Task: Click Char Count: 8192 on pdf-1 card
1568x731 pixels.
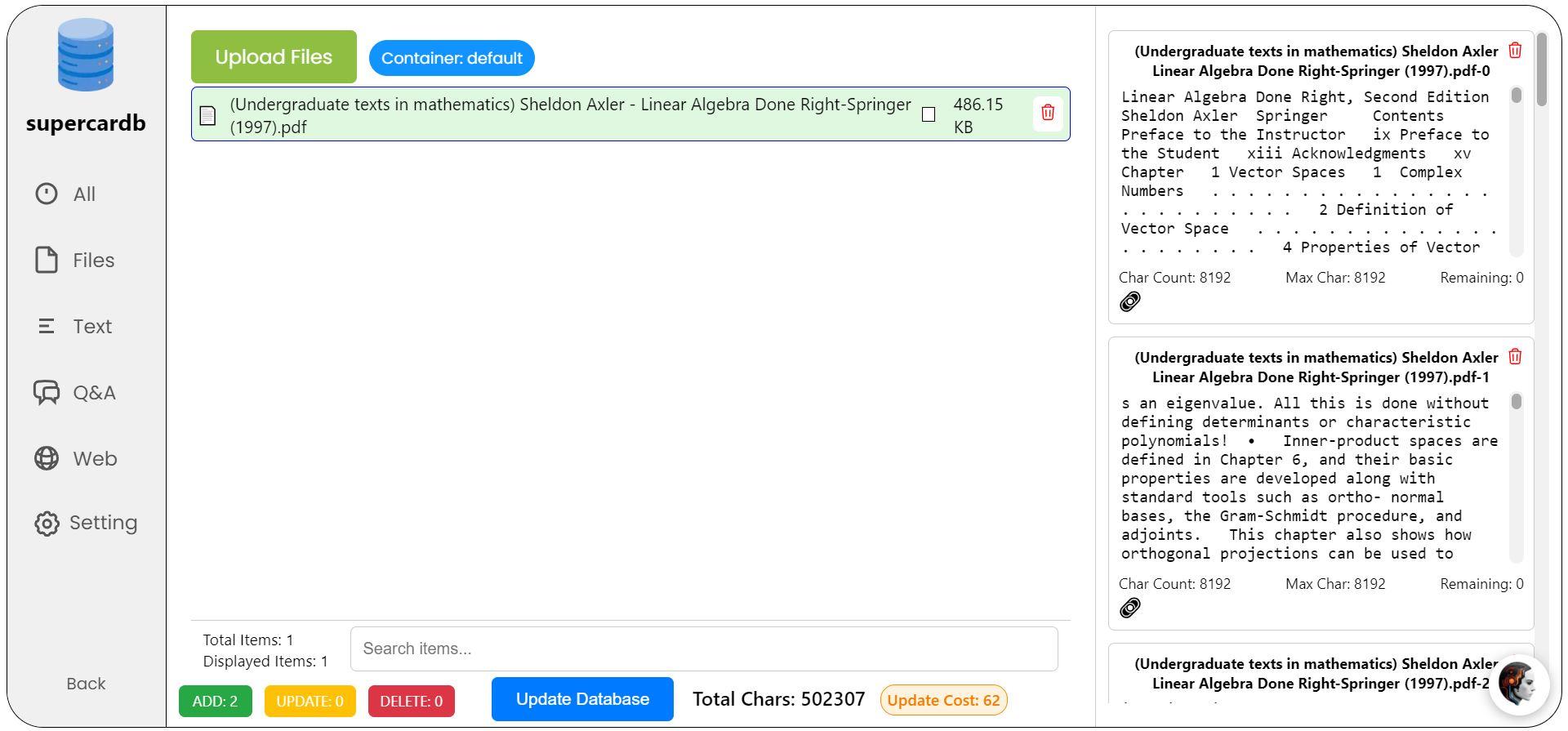Action: point(1174,584)
